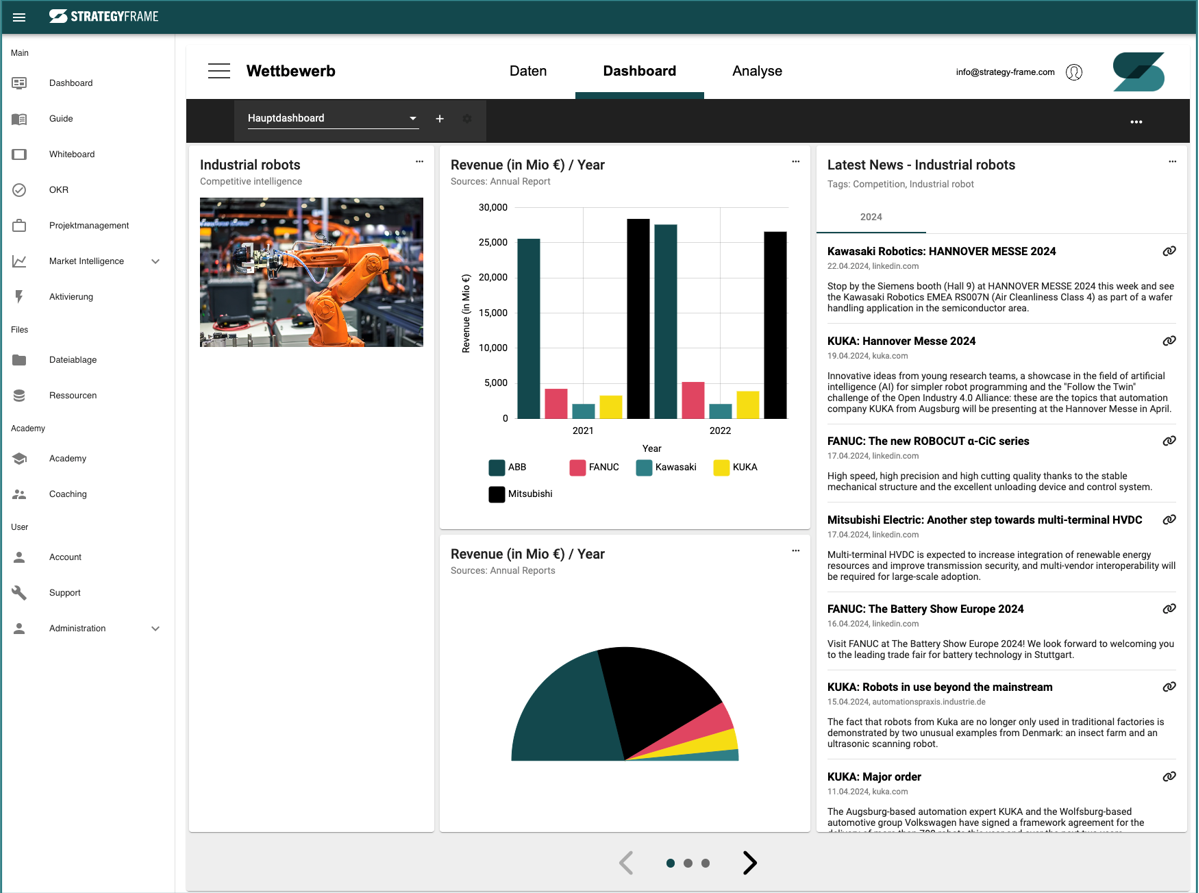
Task: Go to next dashboard page arrow
Action: click(x=750, y=863)
